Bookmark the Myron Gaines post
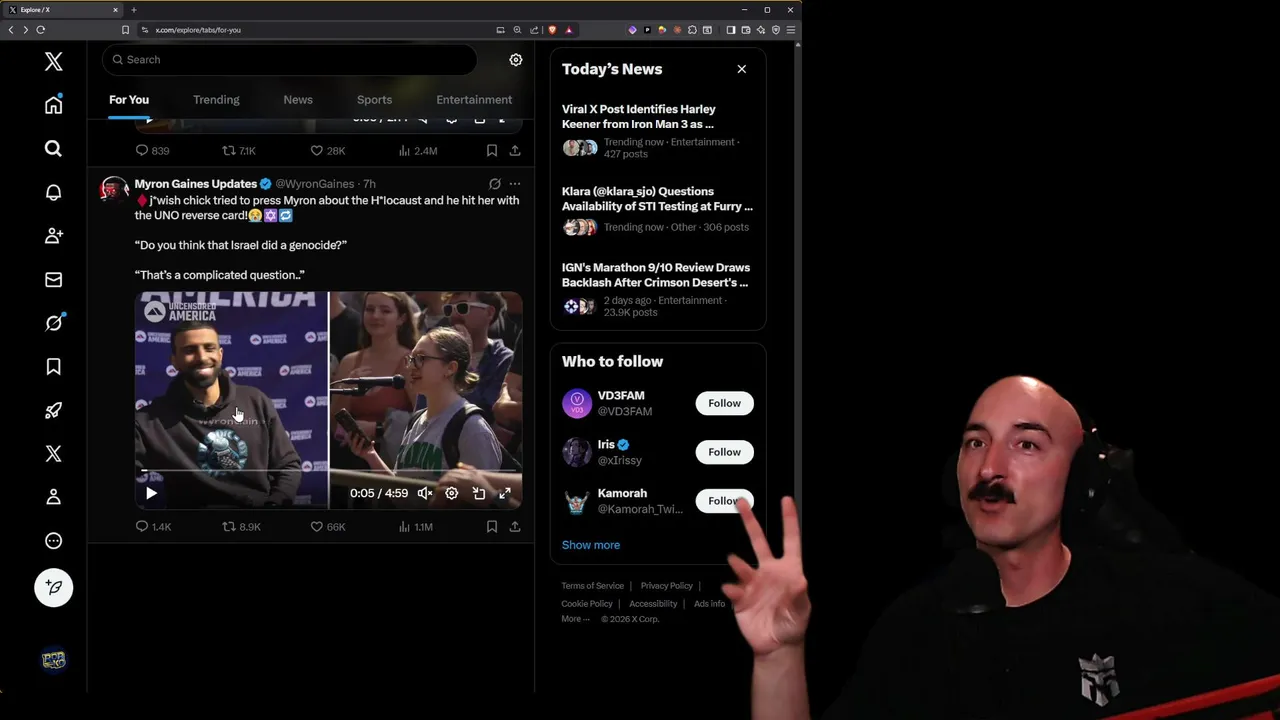 click(x=492, y=527)
